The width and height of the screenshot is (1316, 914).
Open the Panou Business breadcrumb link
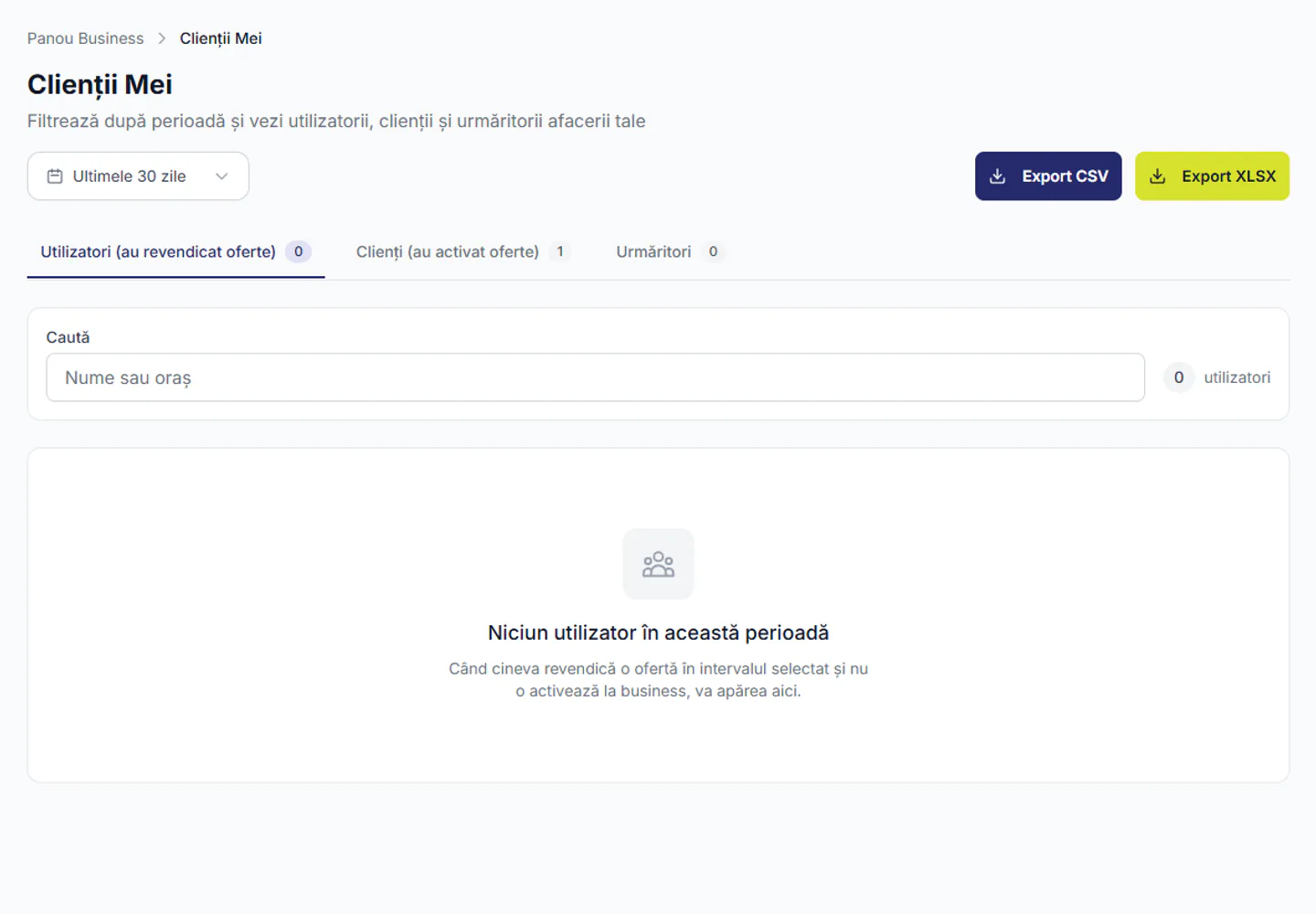pos(85,38)
